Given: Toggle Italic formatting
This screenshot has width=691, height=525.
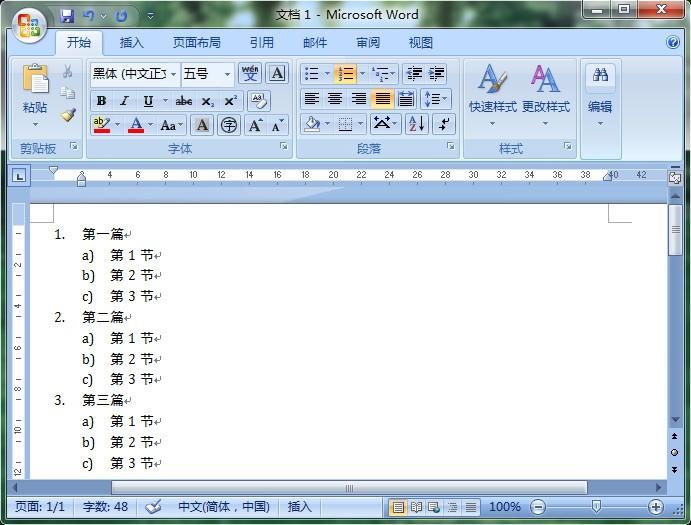Looking at the screenshot, I should click(125, 101).
